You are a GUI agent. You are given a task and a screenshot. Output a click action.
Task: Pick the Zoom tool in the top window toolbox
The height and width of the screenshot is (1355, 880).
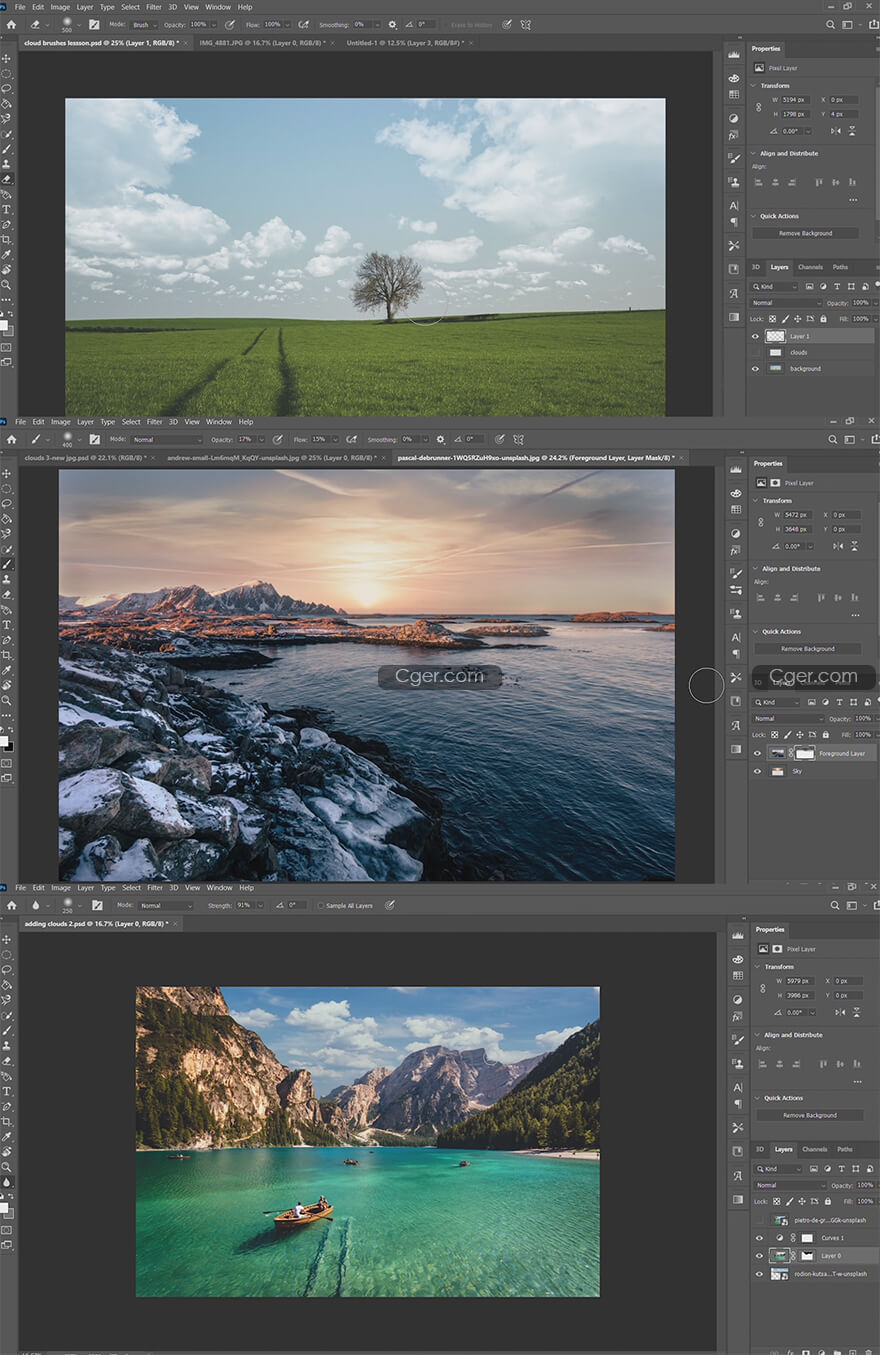(x=7, y=285)
